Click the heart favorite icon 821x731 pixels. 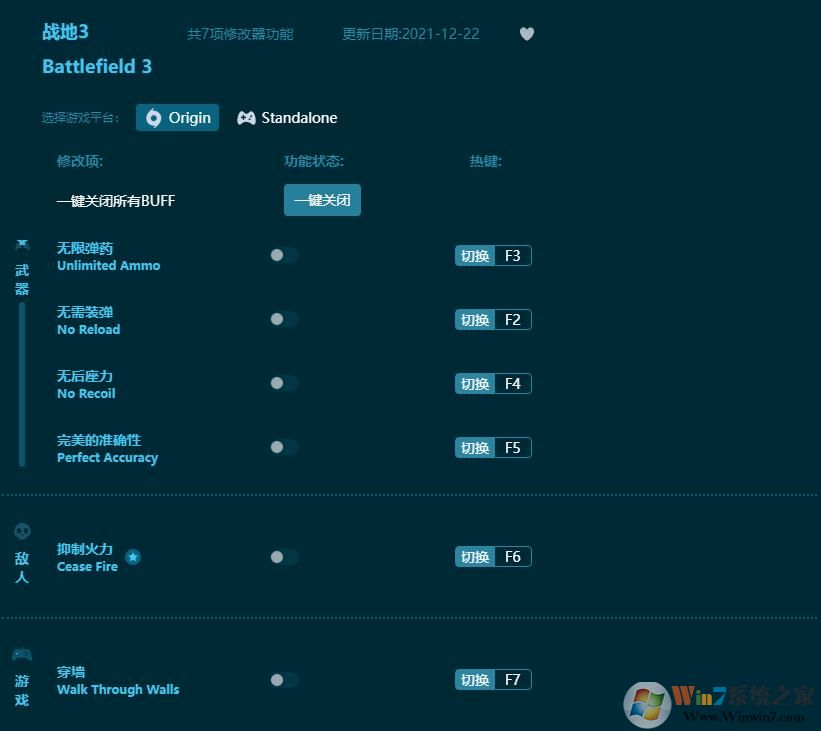point(527,34)
